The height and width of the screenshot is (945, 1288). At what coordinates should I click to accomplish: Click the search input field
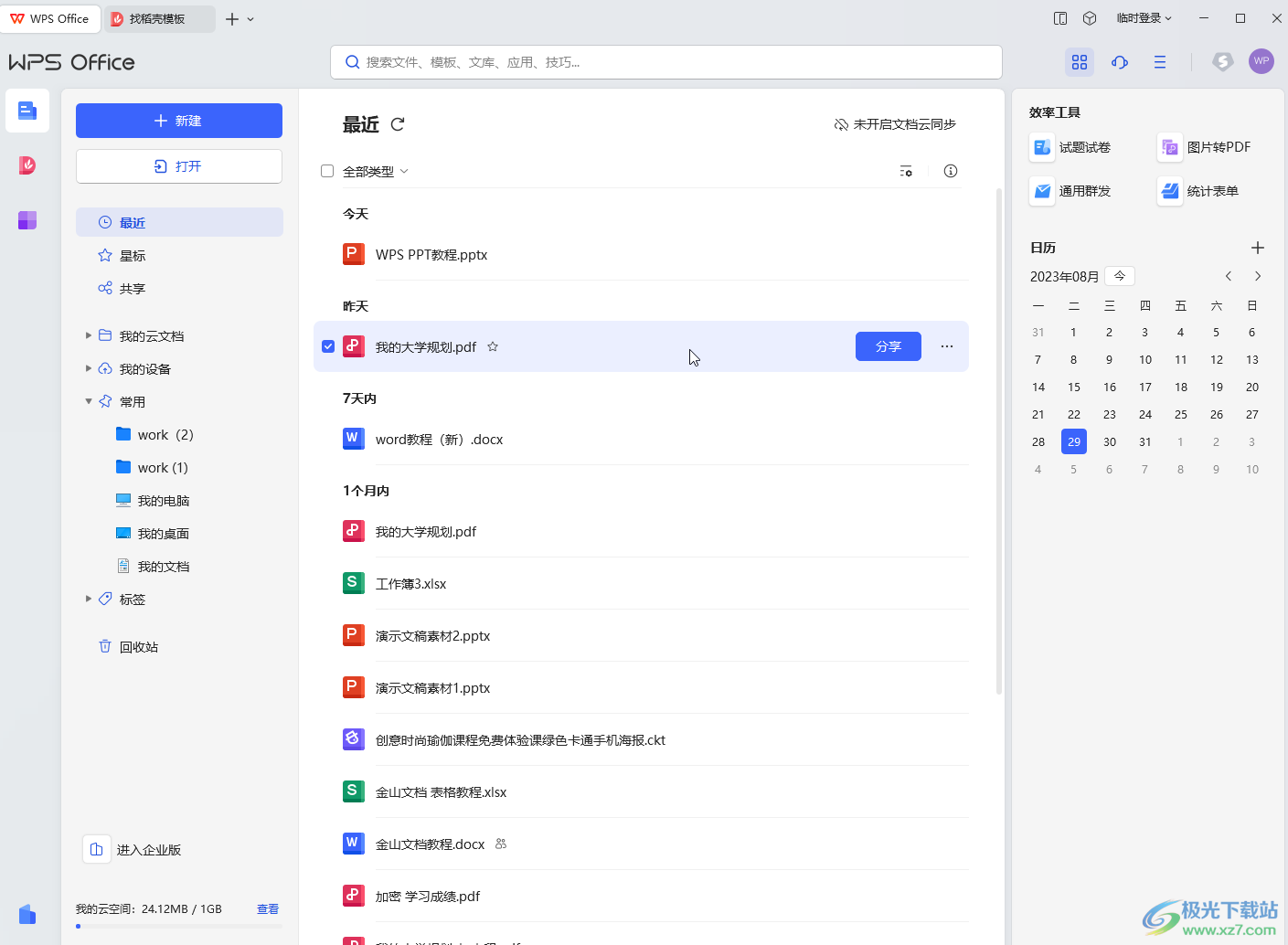pos(666,62)
